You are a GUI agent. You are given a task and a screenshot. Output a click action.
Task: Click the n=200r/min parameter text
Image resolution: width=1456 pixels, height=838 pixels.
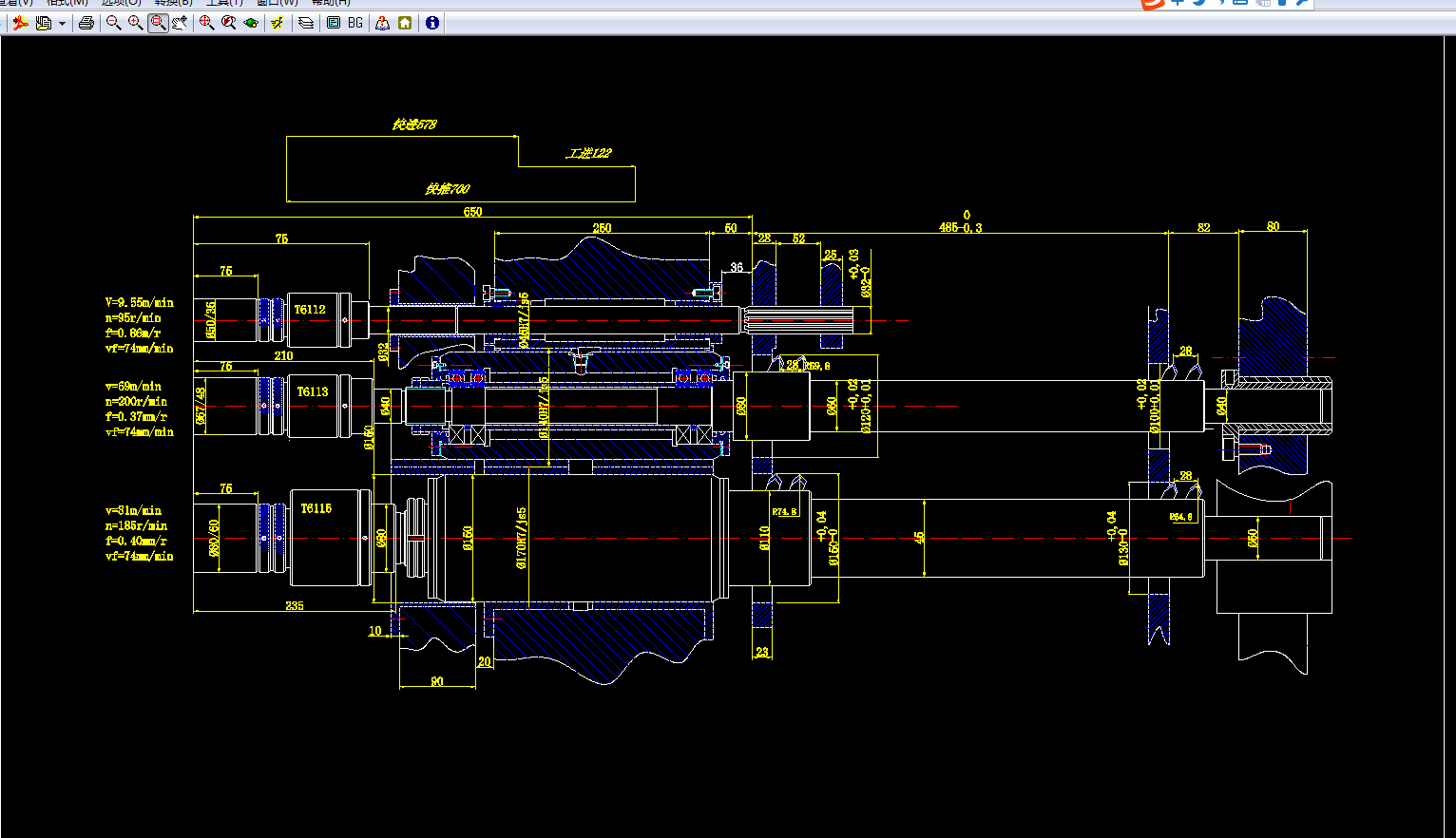(x=137, y=402)
